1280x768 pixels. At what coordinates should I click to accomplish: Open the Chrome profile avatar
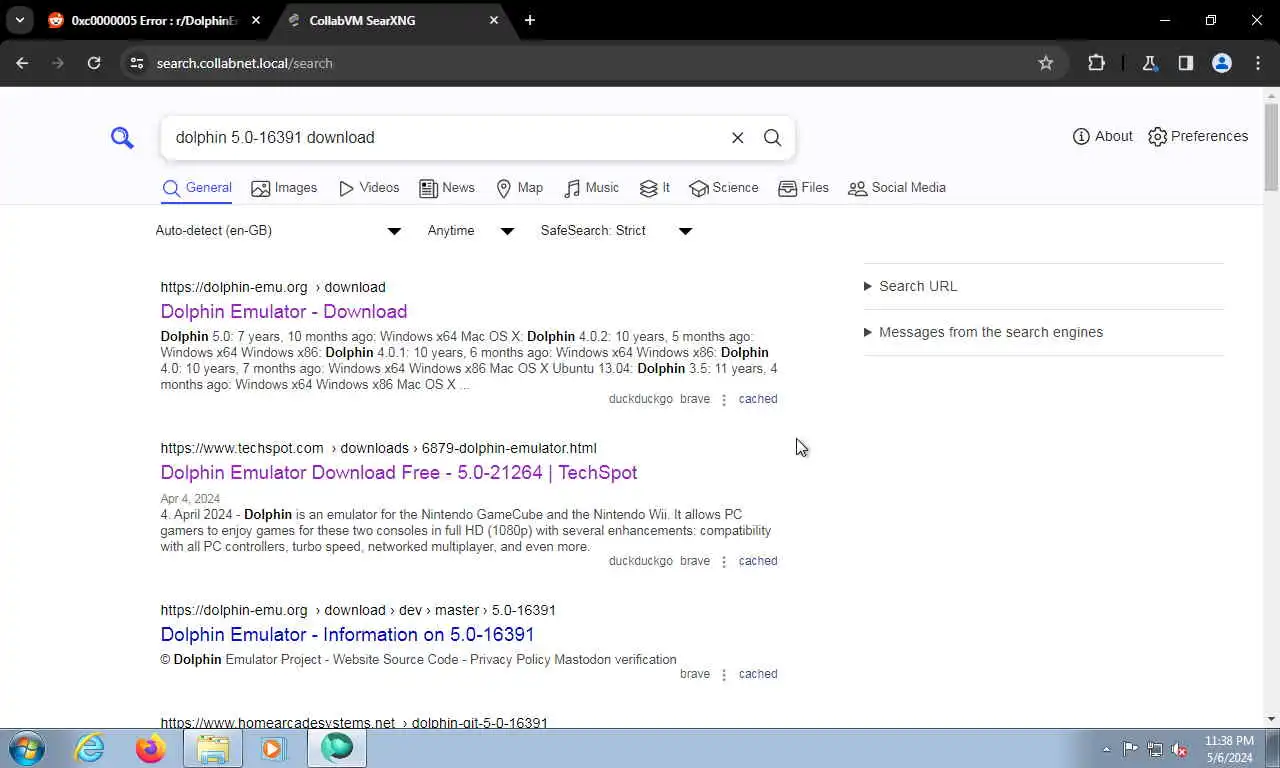(1222, 63)
